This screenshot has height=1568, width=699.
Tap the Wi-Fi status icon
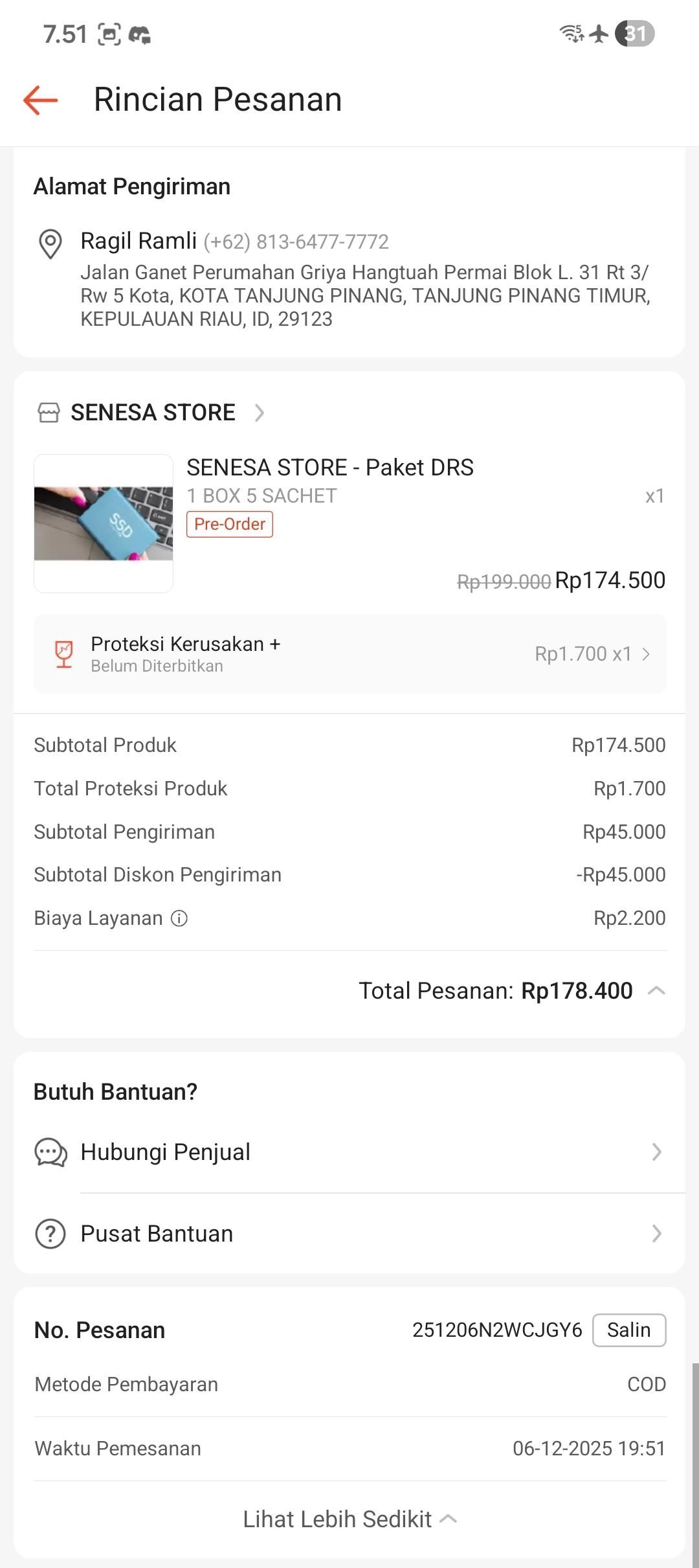coord(571,34)
